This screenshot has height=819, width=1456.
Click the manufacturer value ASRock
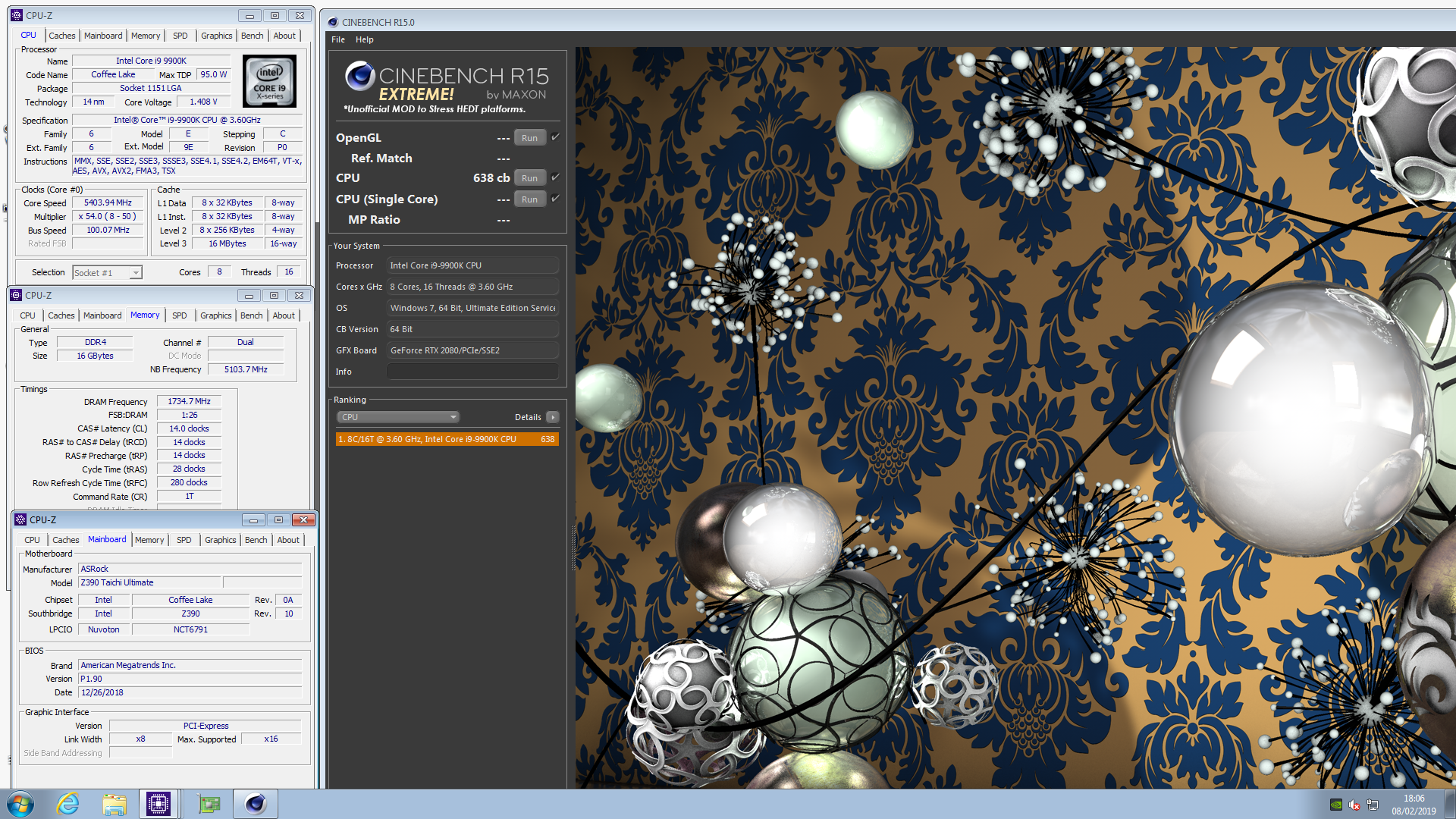[190, 569]
